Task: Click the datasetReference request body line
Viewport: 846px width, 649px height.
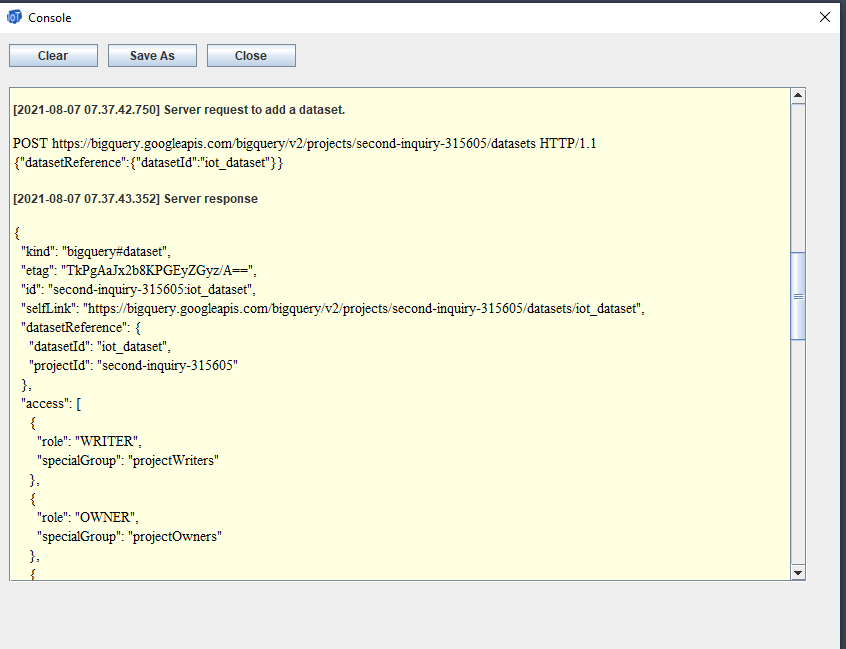Action: [x=148, y=162]
